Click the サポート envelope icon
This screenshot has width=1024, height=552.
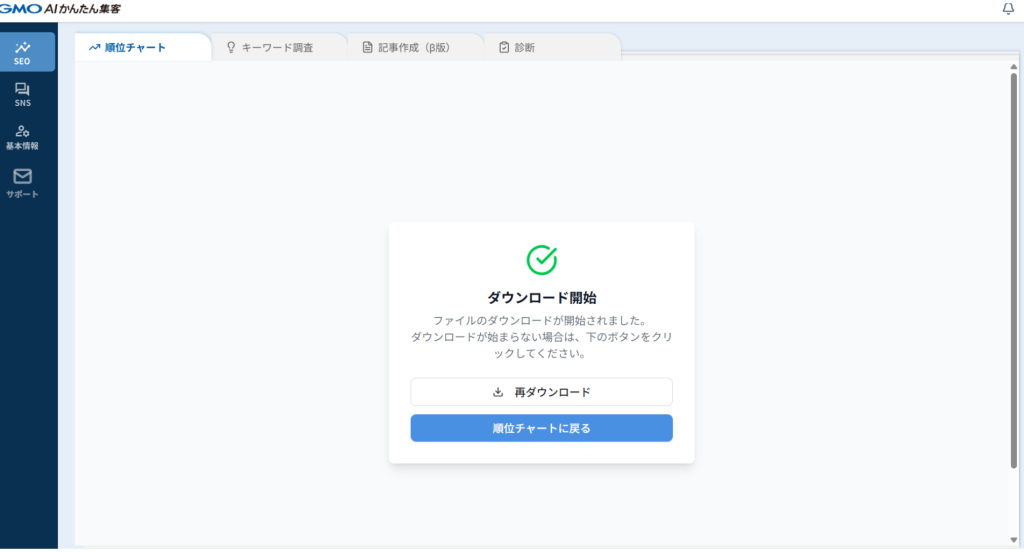tap(22, 176)
